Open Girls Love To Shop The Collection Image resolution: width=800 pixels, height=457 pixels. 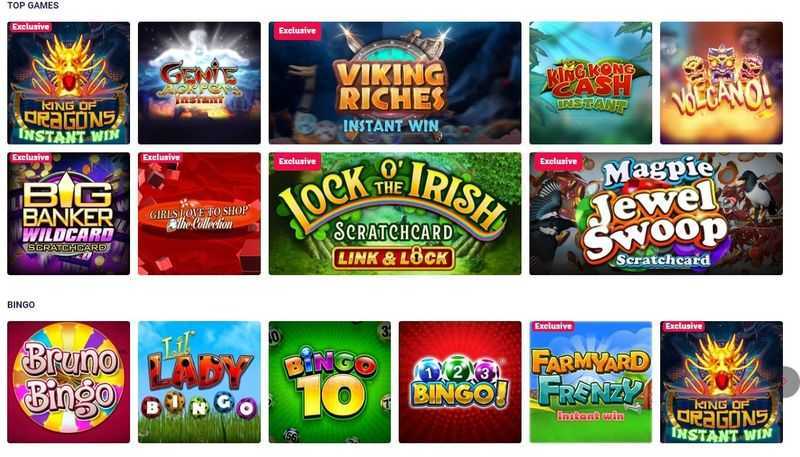199,213
